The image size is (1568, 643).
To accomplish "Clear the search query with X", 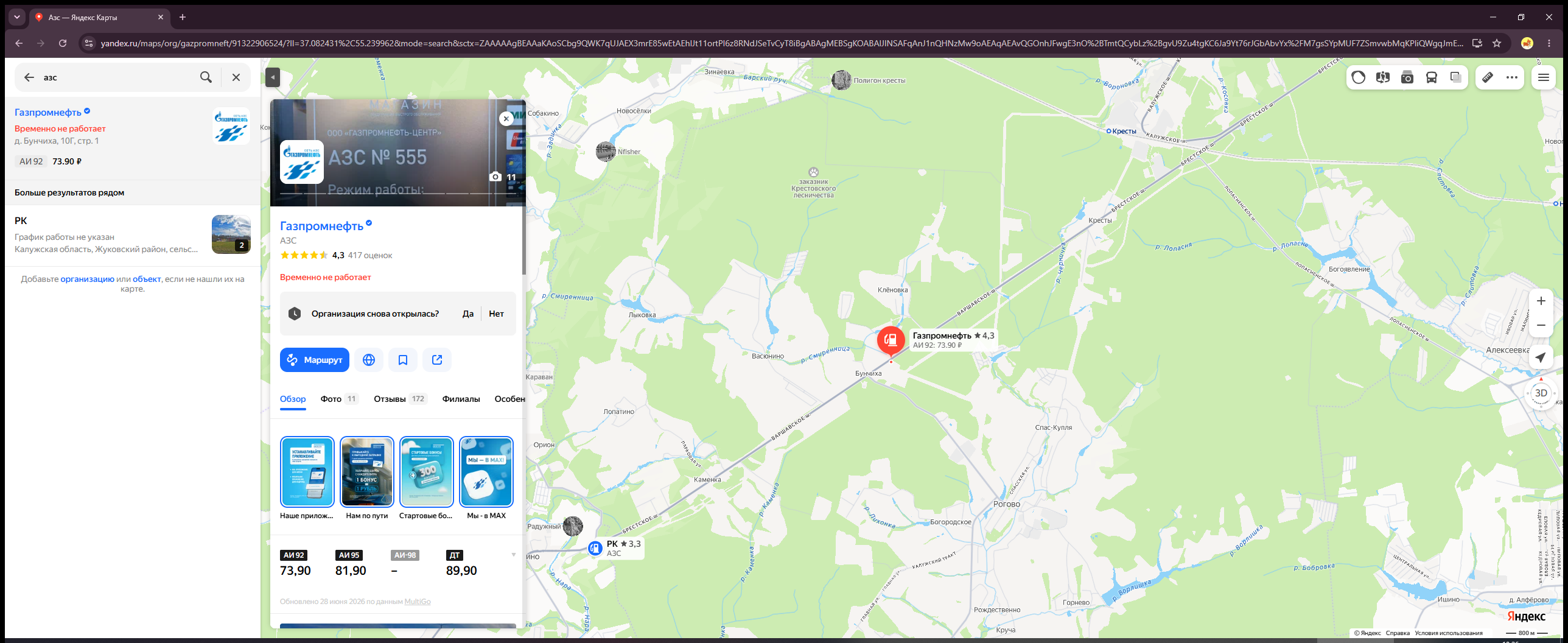I will (236, 77).
